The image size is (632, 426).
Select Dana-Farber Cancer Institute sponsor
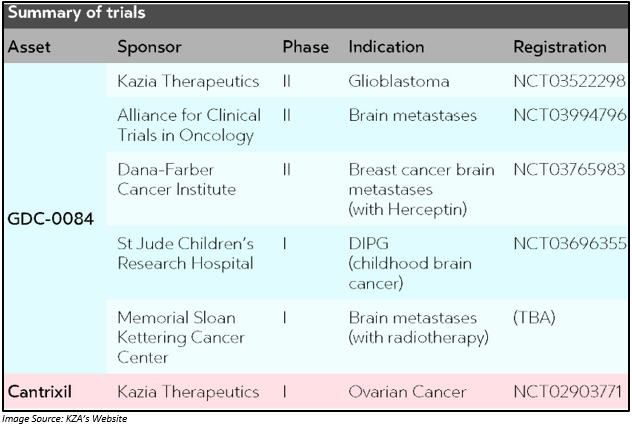point(177,179)
